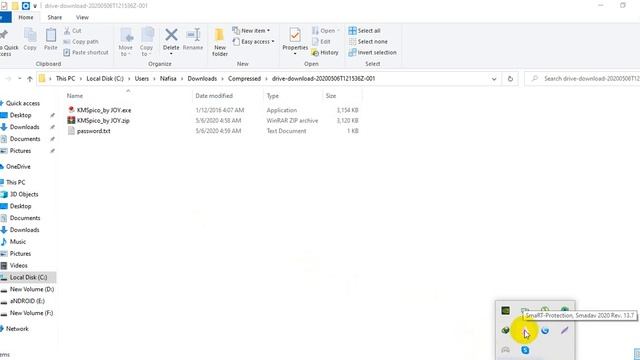Screen dimensions: 640x360
Task: Click Copy path in Clipboard group
Action: pyautogui.click(x=81, y=42)
